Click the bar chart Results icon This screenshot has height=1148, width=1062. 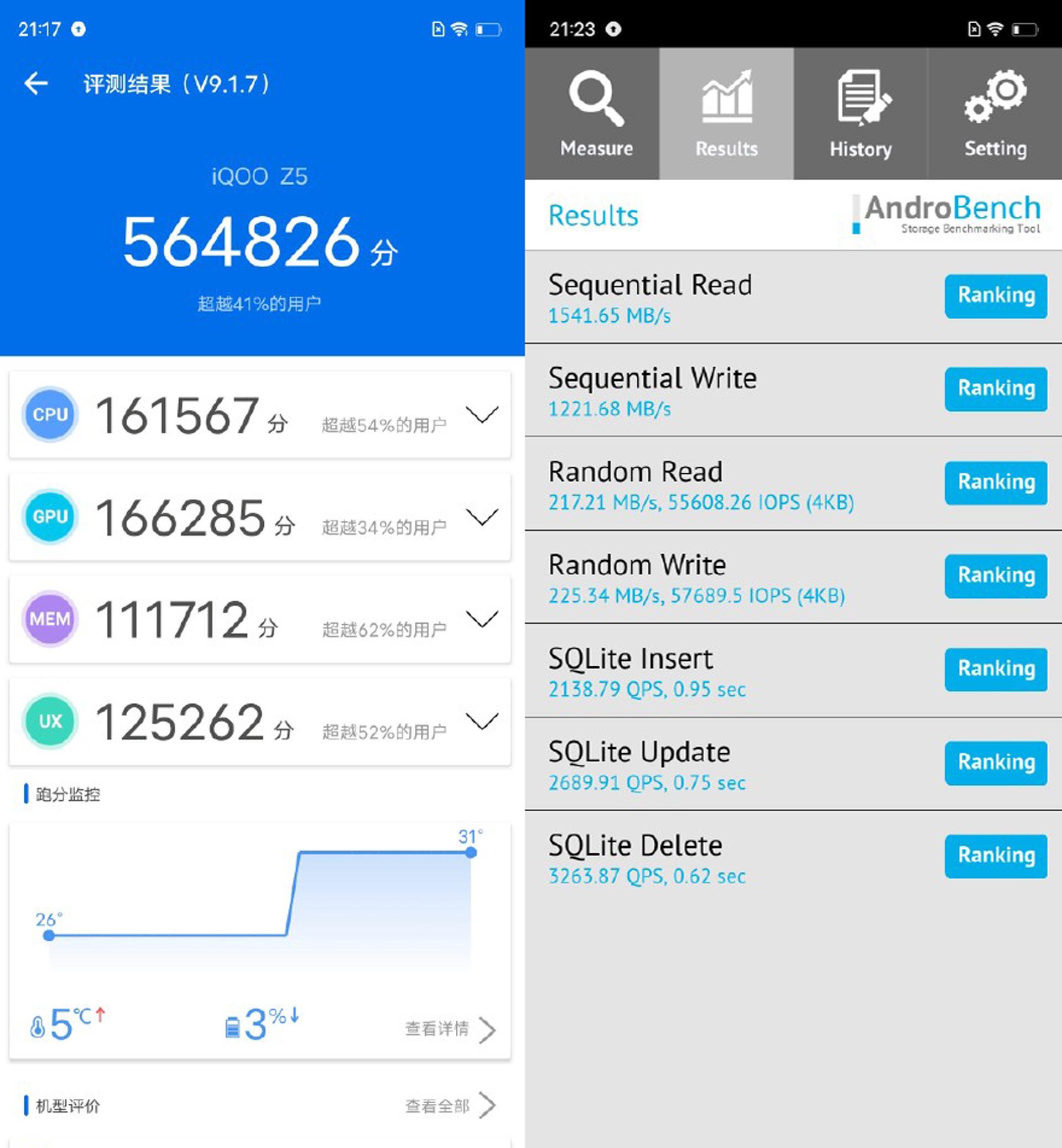(x=729, y=113)
